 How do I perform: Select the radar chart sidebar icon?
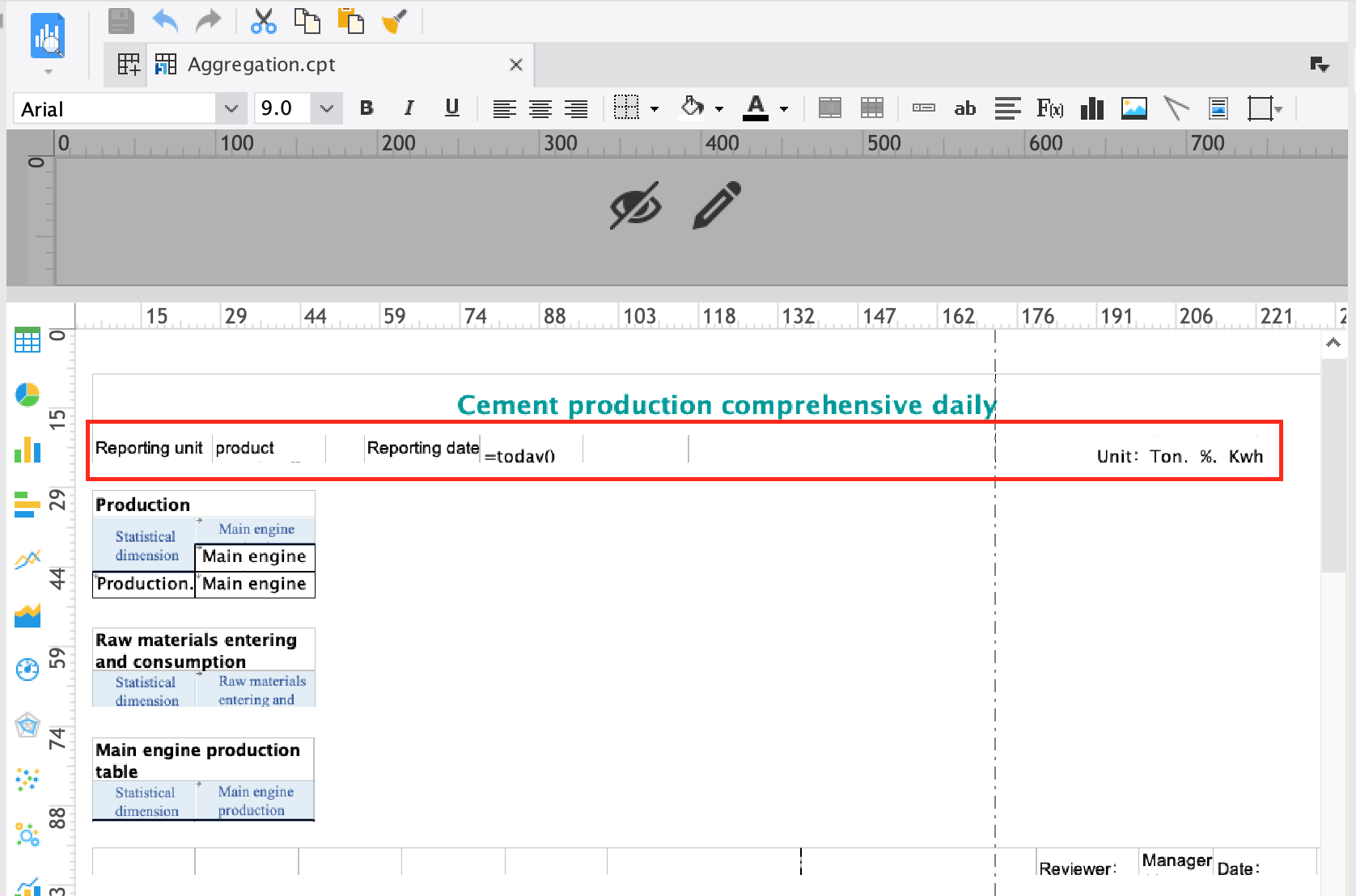coord(28,725)
